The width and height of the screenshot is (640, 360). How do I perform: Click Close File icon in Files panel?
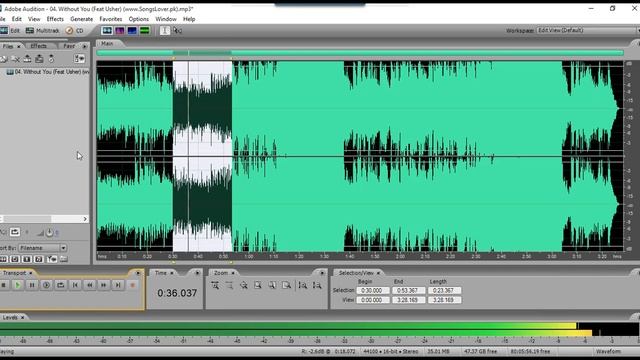point(16,59)
